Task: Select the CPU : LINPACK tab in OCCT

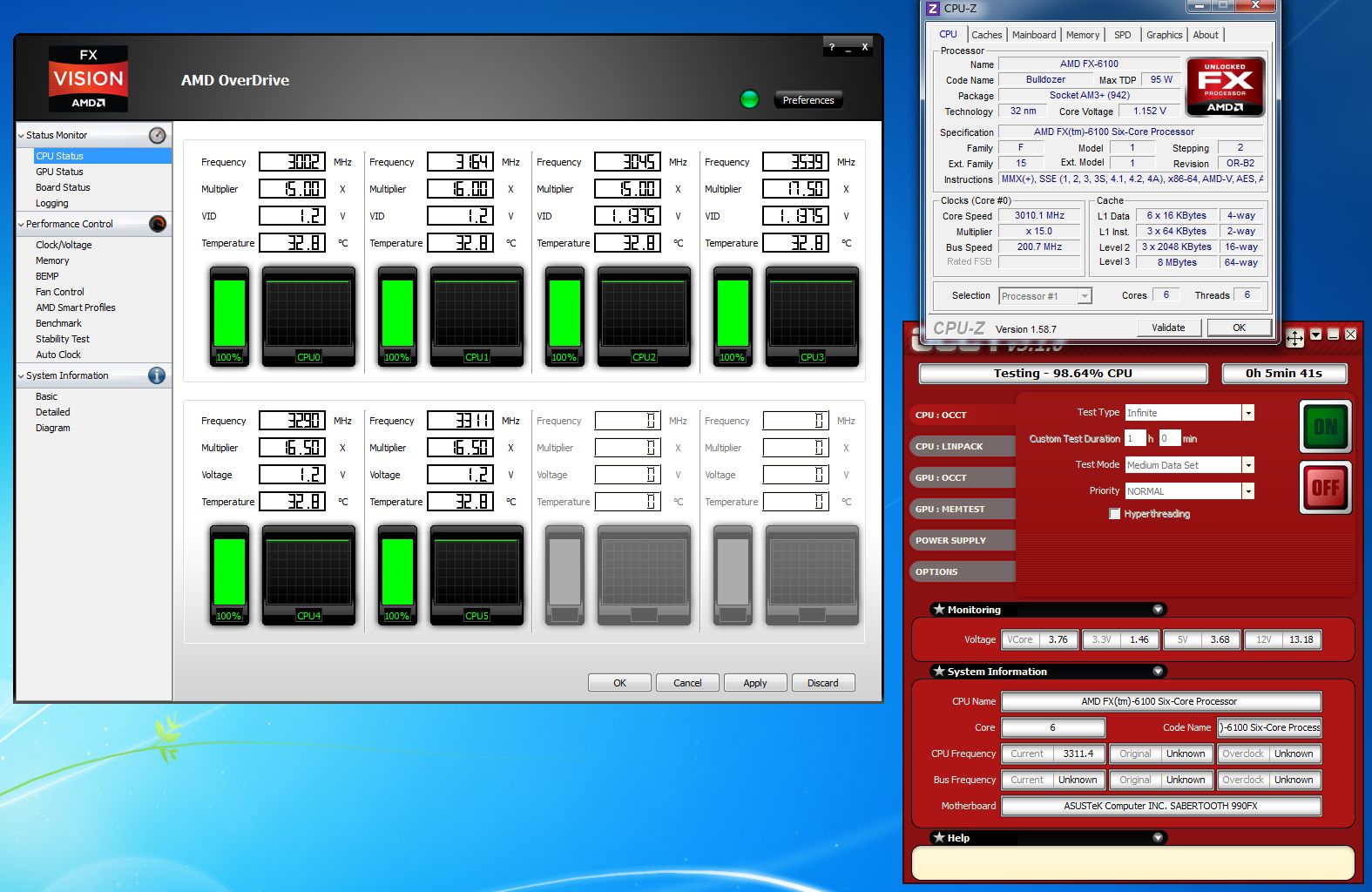Action: coord(963,446)
